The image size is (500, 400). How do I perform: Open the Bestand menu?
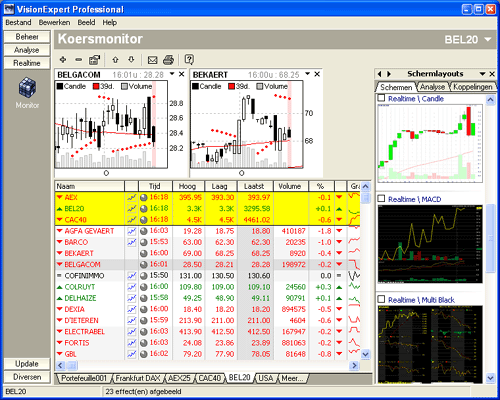pyautogui.click(x=18, y=22)
